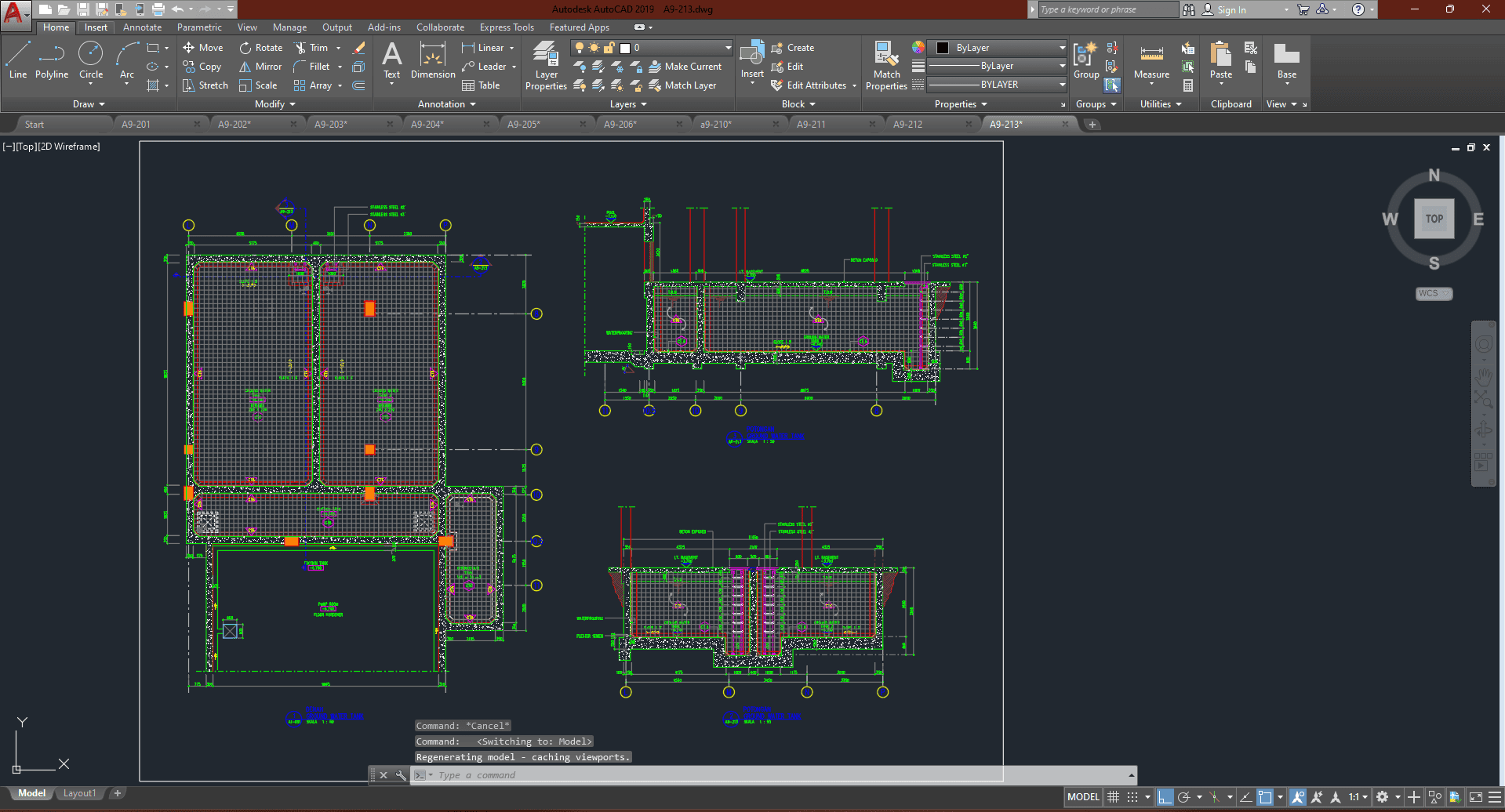The image size is (1505, 812).
Task: Toggle ortho mode in status bar
Action: (x=1165, y=797)
